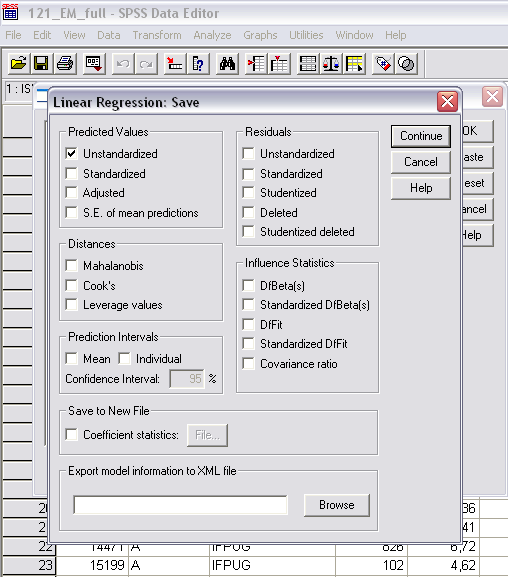Open the View menu
The image size is (508, 577).
tap(74, 35)
